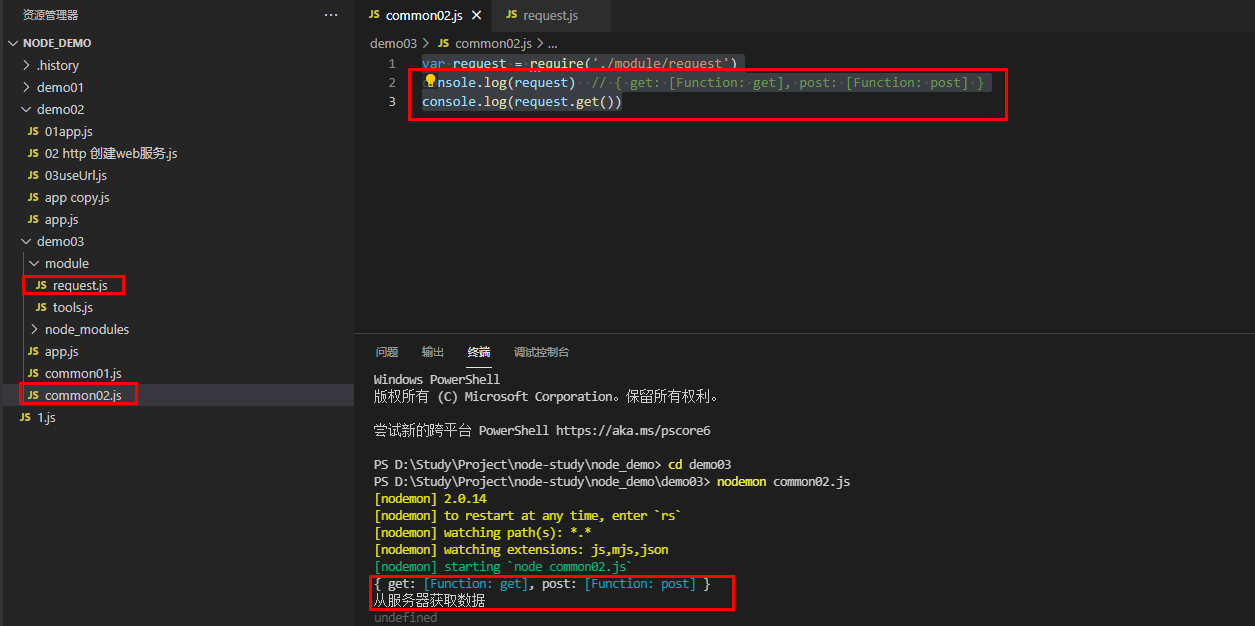Screen dimensions: 1255x626
Task: Open the 问题 panel tab
Action: (x=387, y=351)
